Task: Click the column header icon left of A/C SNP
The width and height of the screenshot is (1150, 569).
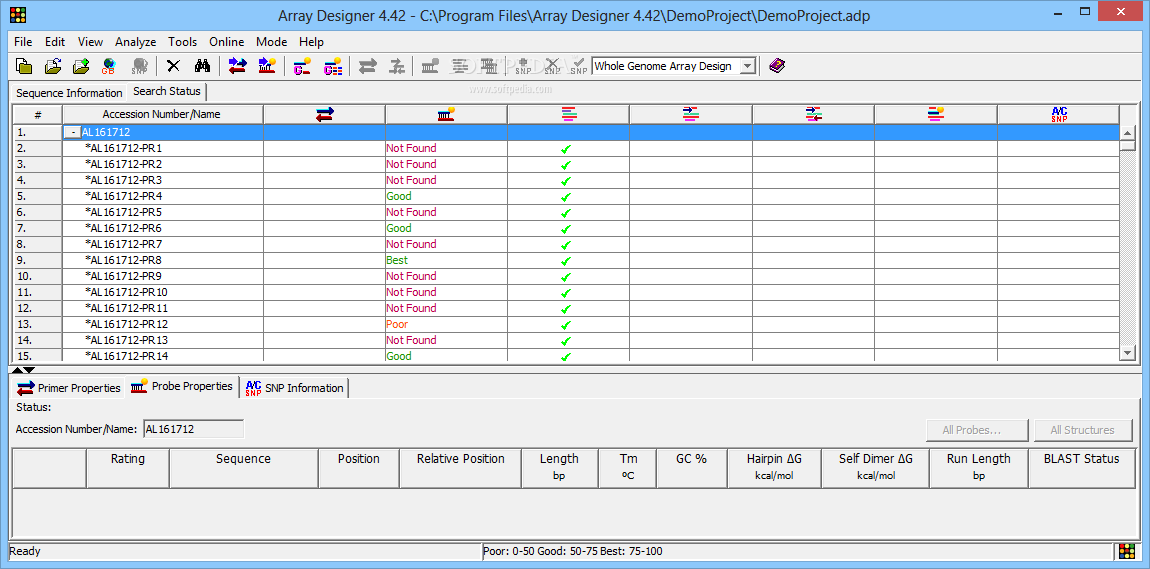Action: click(x=935, y=114)
